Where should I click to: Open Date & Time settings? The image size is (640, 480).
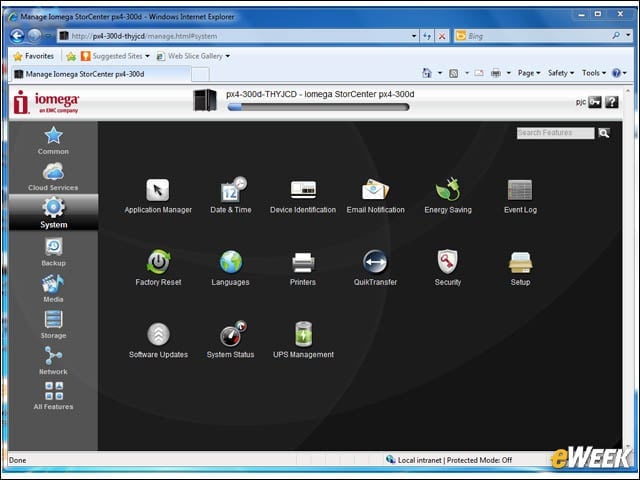[231, 196]
